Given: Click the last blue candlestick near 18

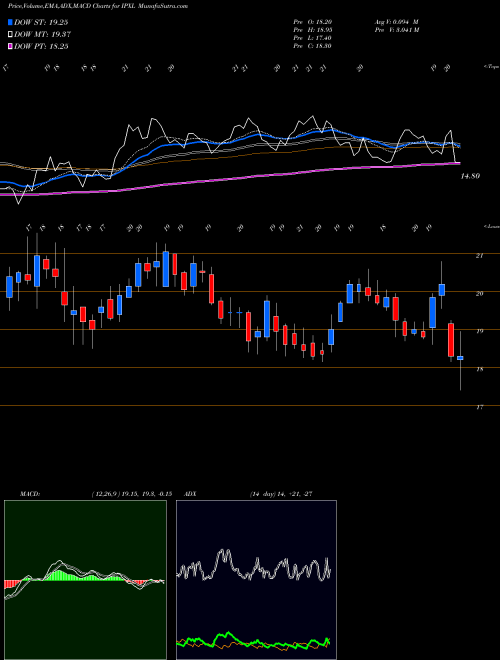Looking at the screenshot, I should pyautogui.click(x=460, y=358).
